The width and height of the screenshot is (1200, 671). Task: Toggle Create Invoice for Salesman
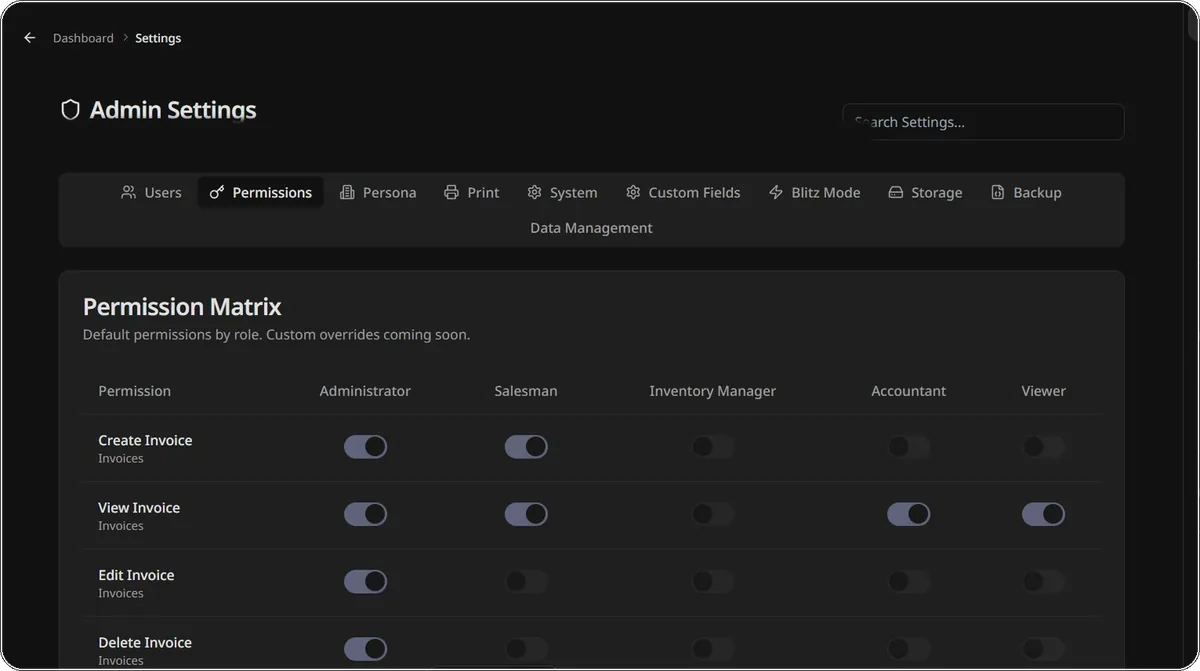coord(526,447)
